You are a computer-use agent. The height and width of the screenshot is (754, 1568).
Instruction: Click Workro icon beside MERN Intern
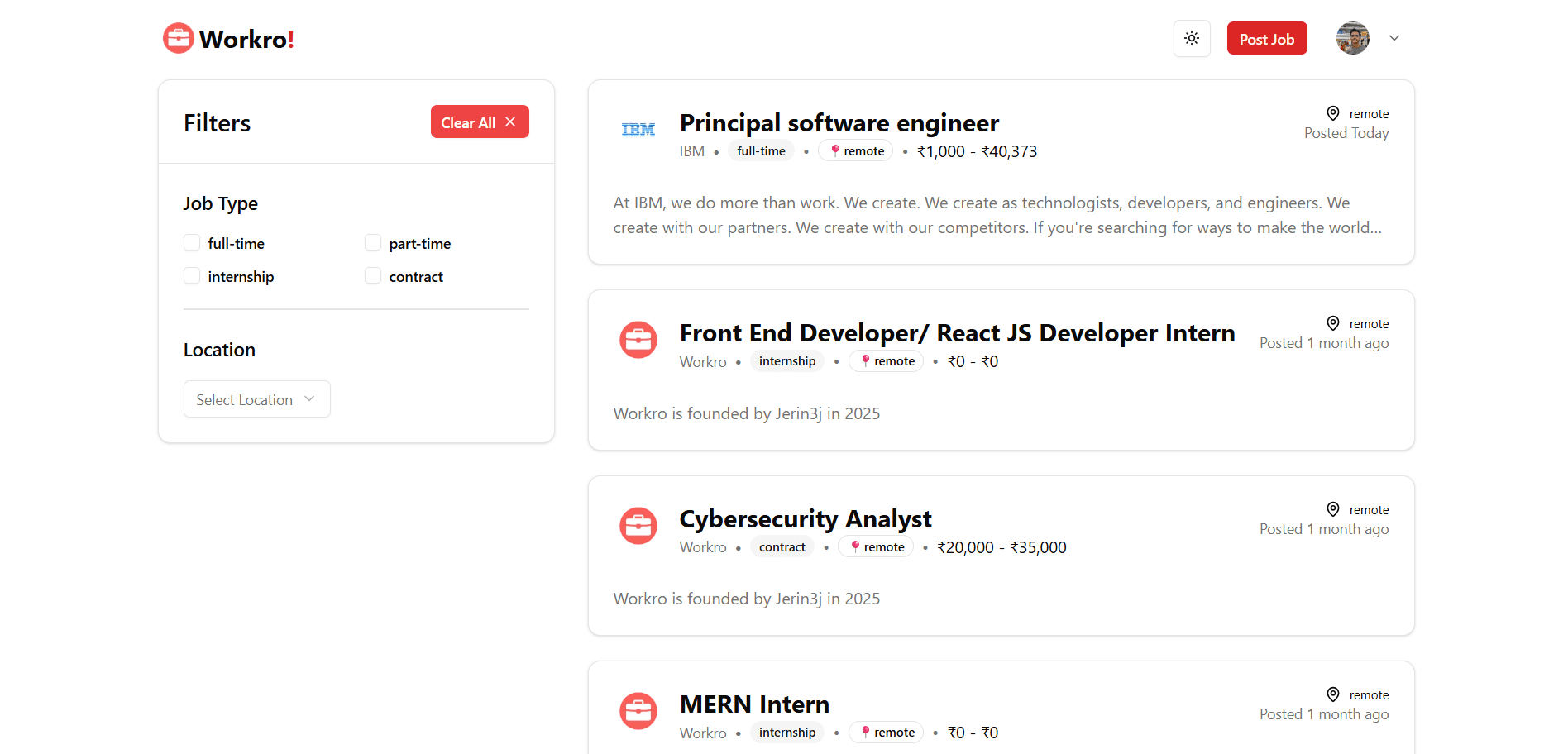pyautogui.click(x=638, y=711)
